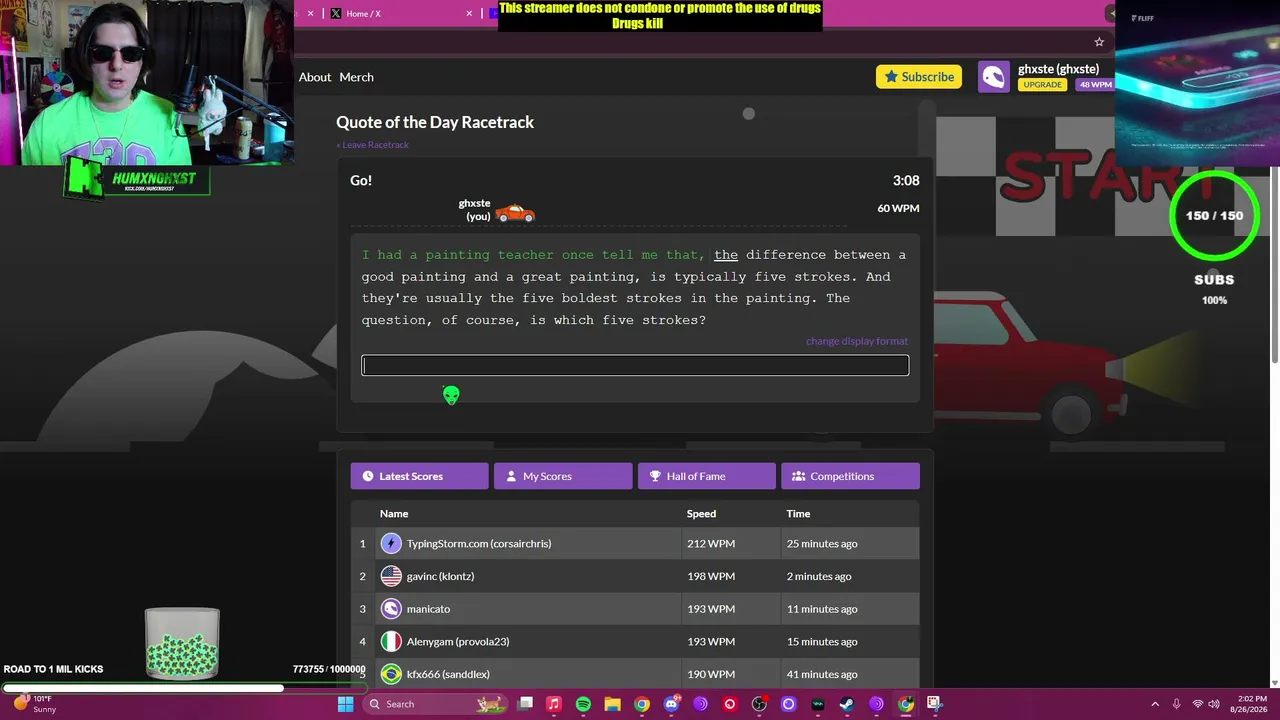Click gavinc US flag icon
The width and height of the screenshot is (1280, 720).
pos(391,576)
